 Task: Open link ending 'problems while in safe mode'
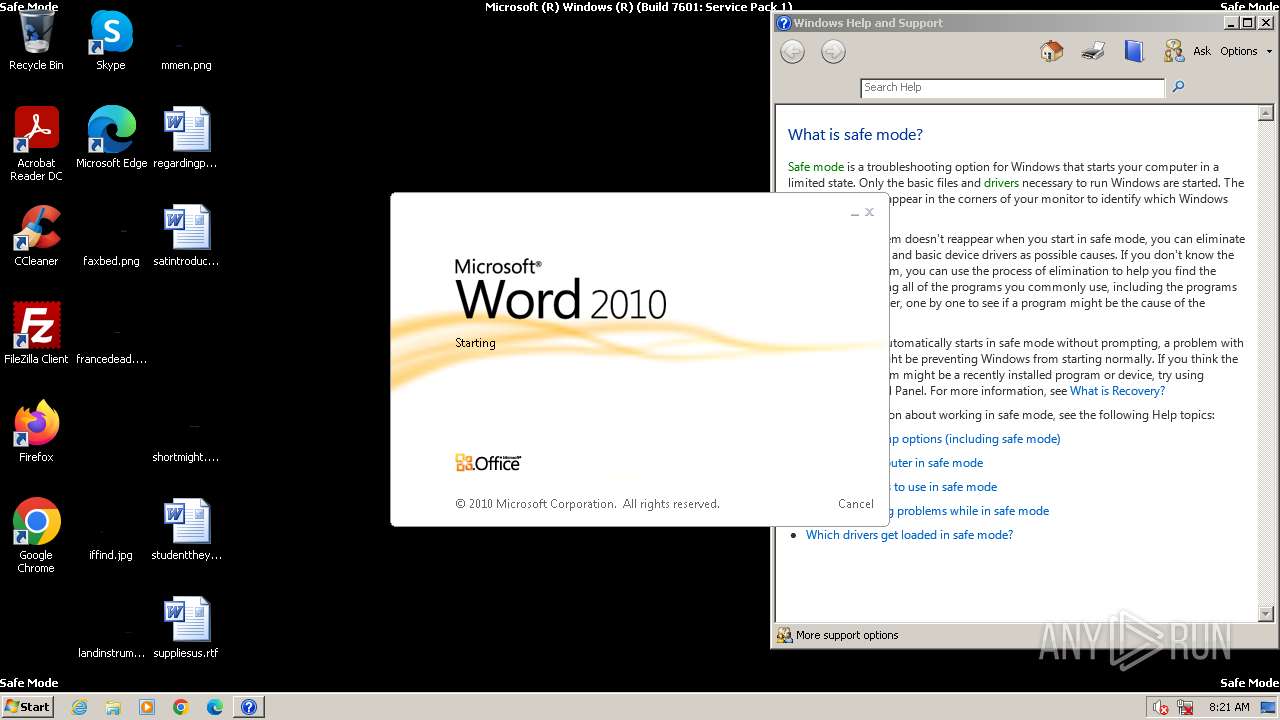(x=969, y=511)
